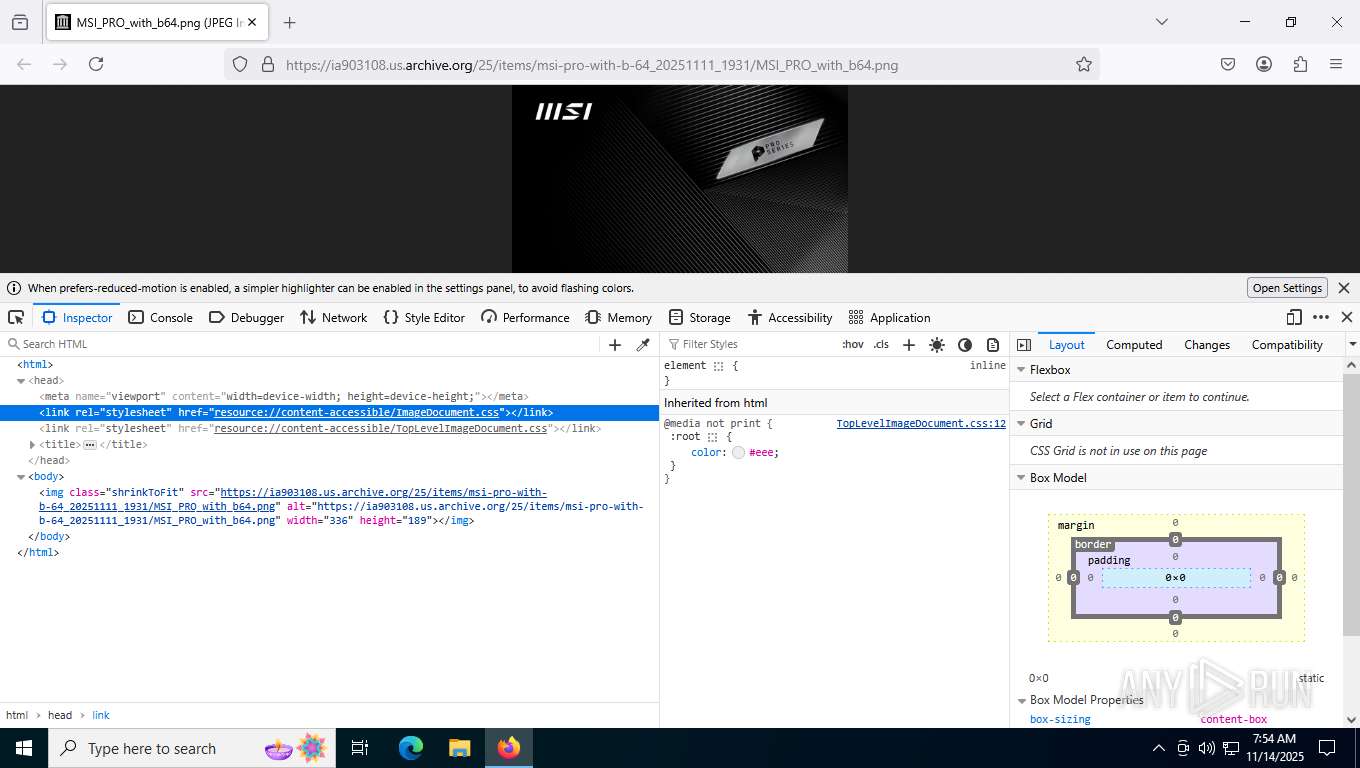Image resolution: width=1360 pixels, height=768 pixels.
Task: Open Microsoft Edge from taskbar
Action: 411,748
